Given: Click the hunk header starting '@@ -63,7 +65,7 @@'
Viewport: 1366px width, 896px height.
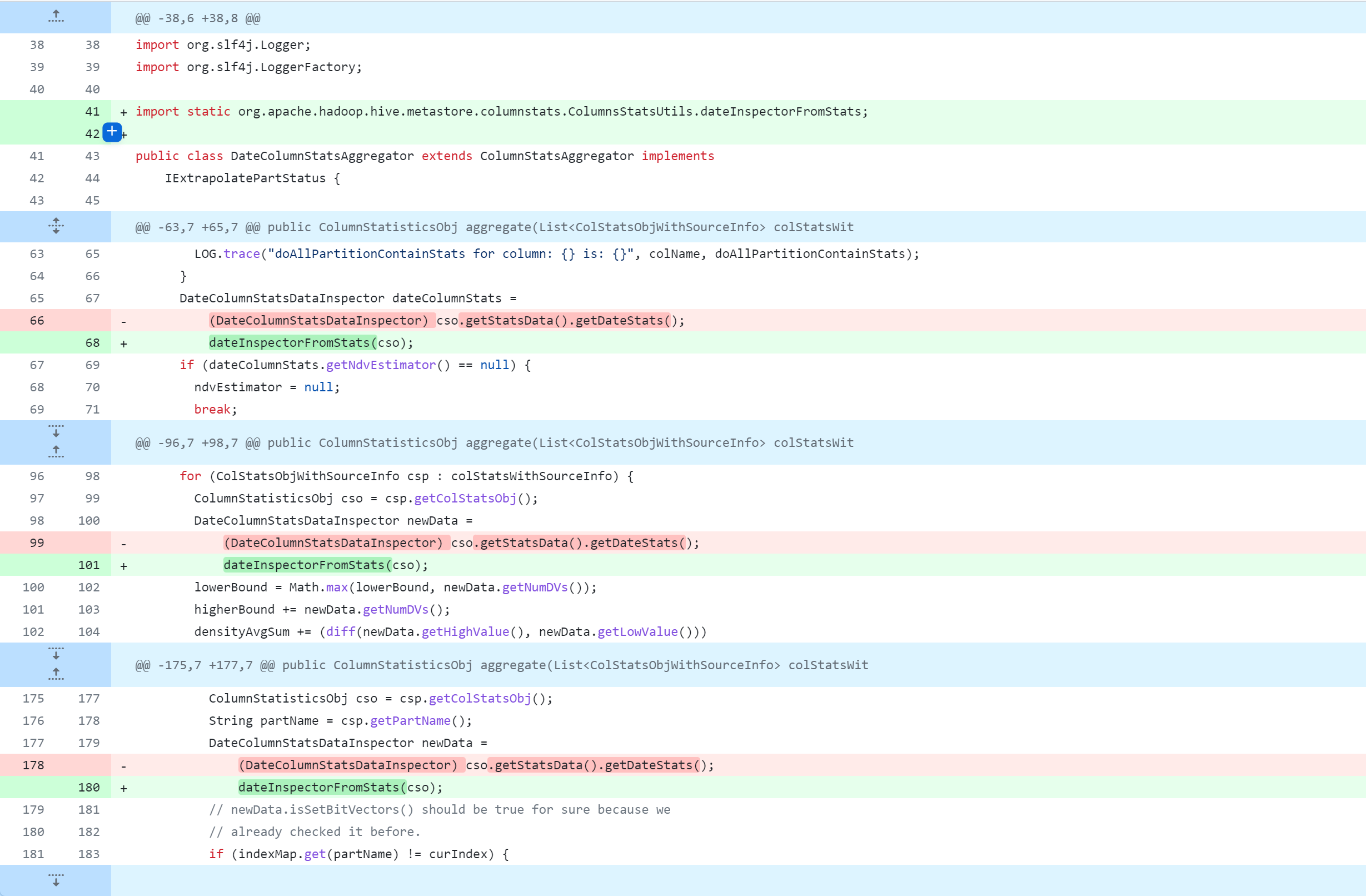Looking at the screenshot, I should click(x=494, y=227).
